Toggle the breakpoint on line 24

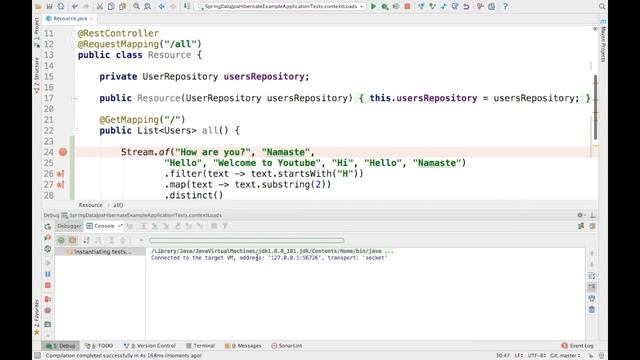coord(63,152)
